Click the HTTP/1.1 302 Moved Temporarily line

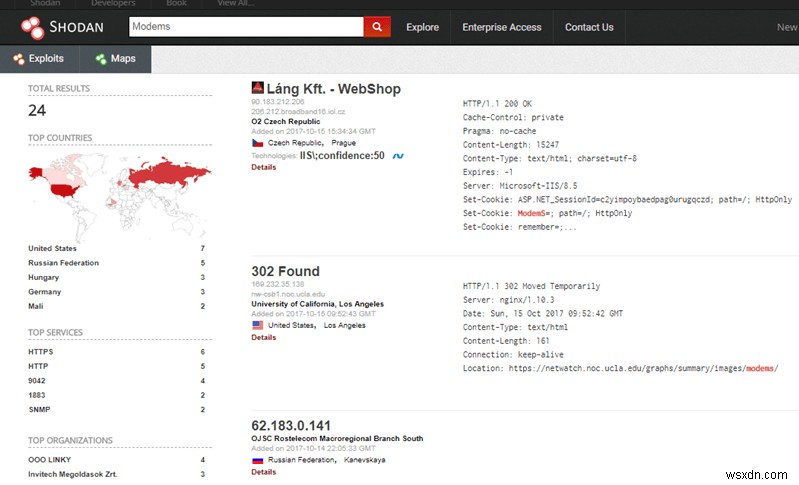click(531, 286)
